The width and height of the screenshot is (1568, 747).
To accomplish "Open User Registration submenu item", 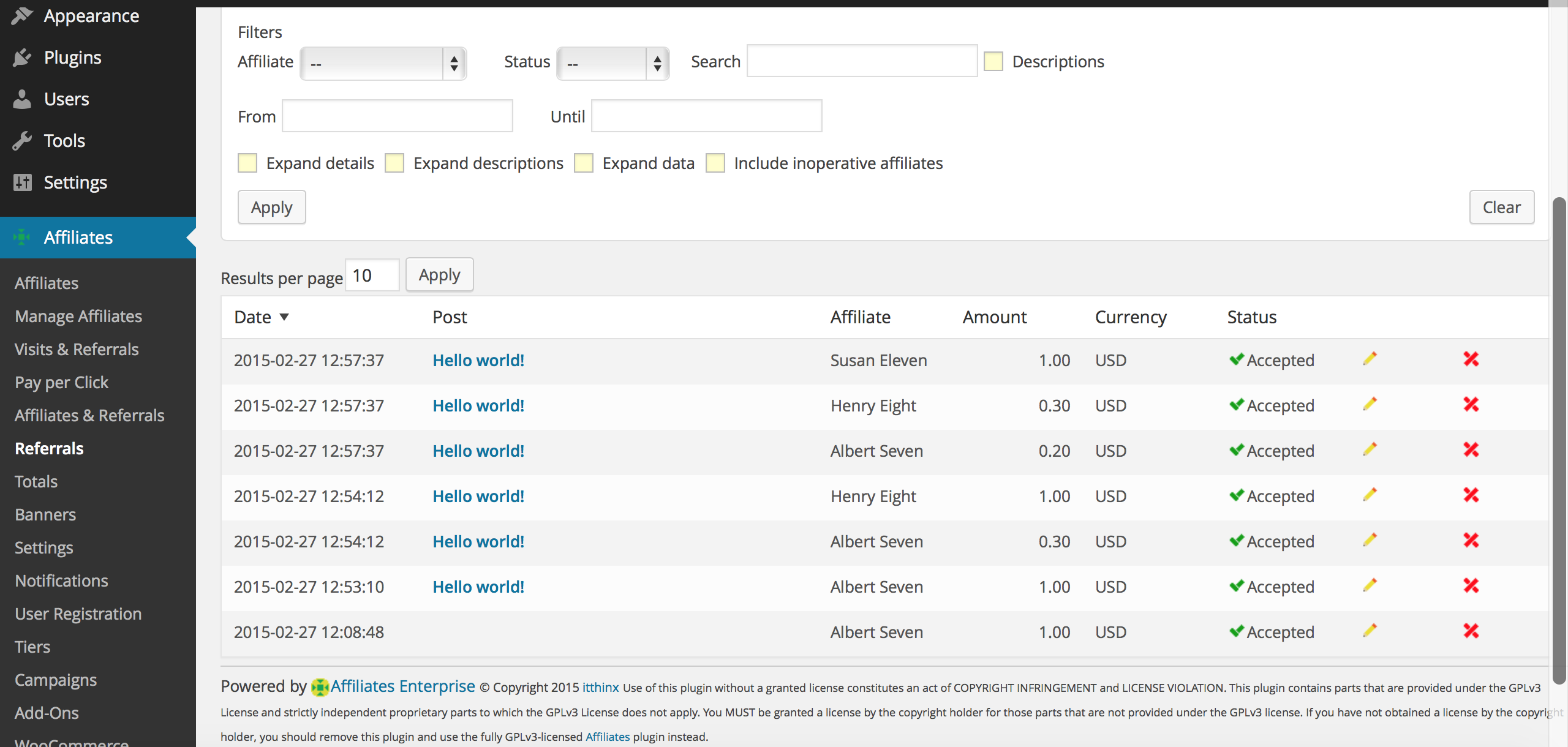I will tap(78, 614).
